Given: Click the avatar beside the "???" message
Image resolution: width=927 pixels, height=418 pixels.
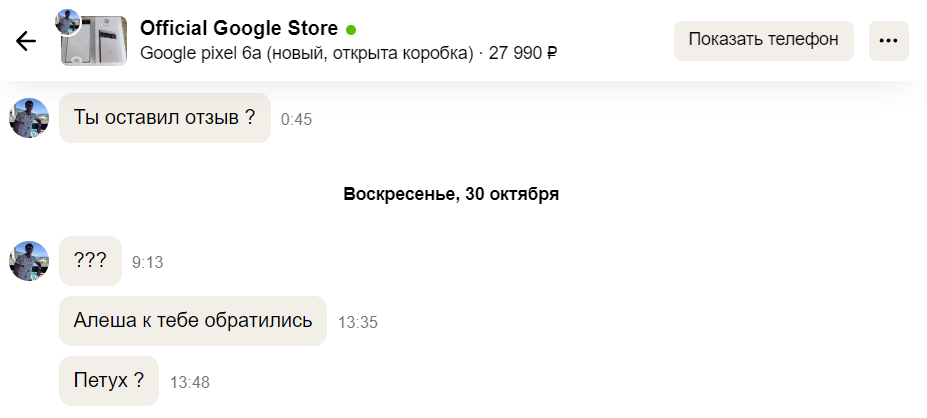Looking at the screenshot, I should 29,261.
